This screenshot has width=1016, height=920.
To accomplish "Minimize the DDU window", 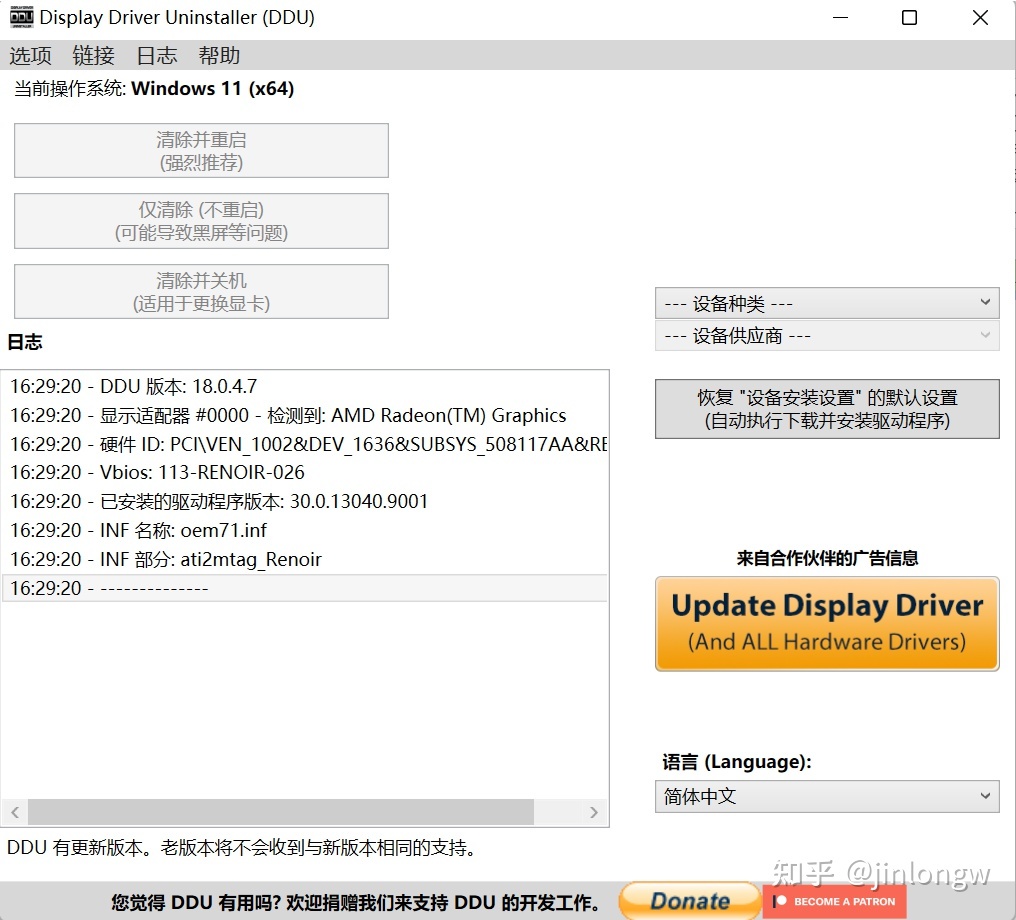I will [840, 17].
